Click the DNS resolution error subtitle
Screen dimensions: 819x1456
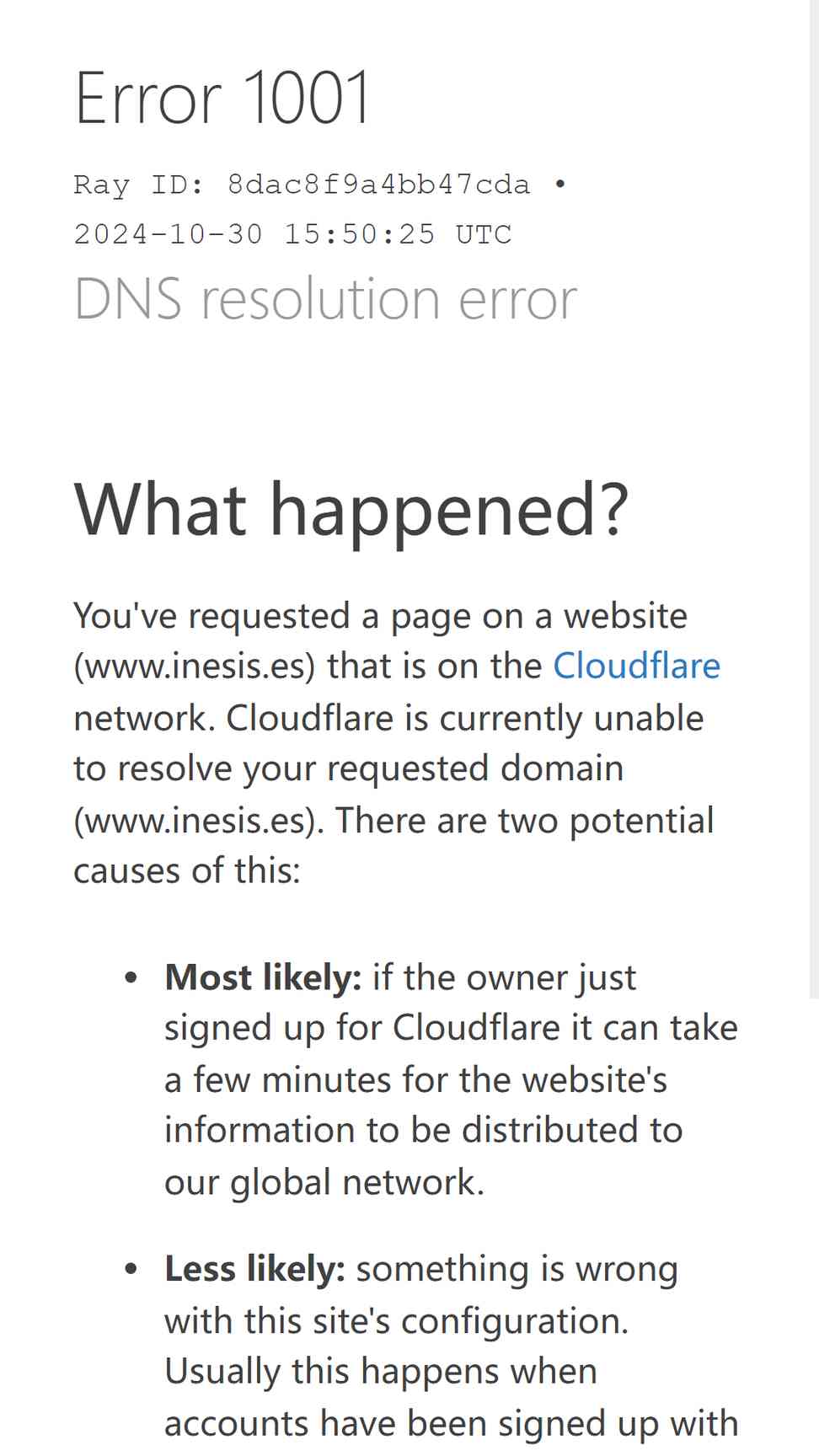click(x=325, y=299)
